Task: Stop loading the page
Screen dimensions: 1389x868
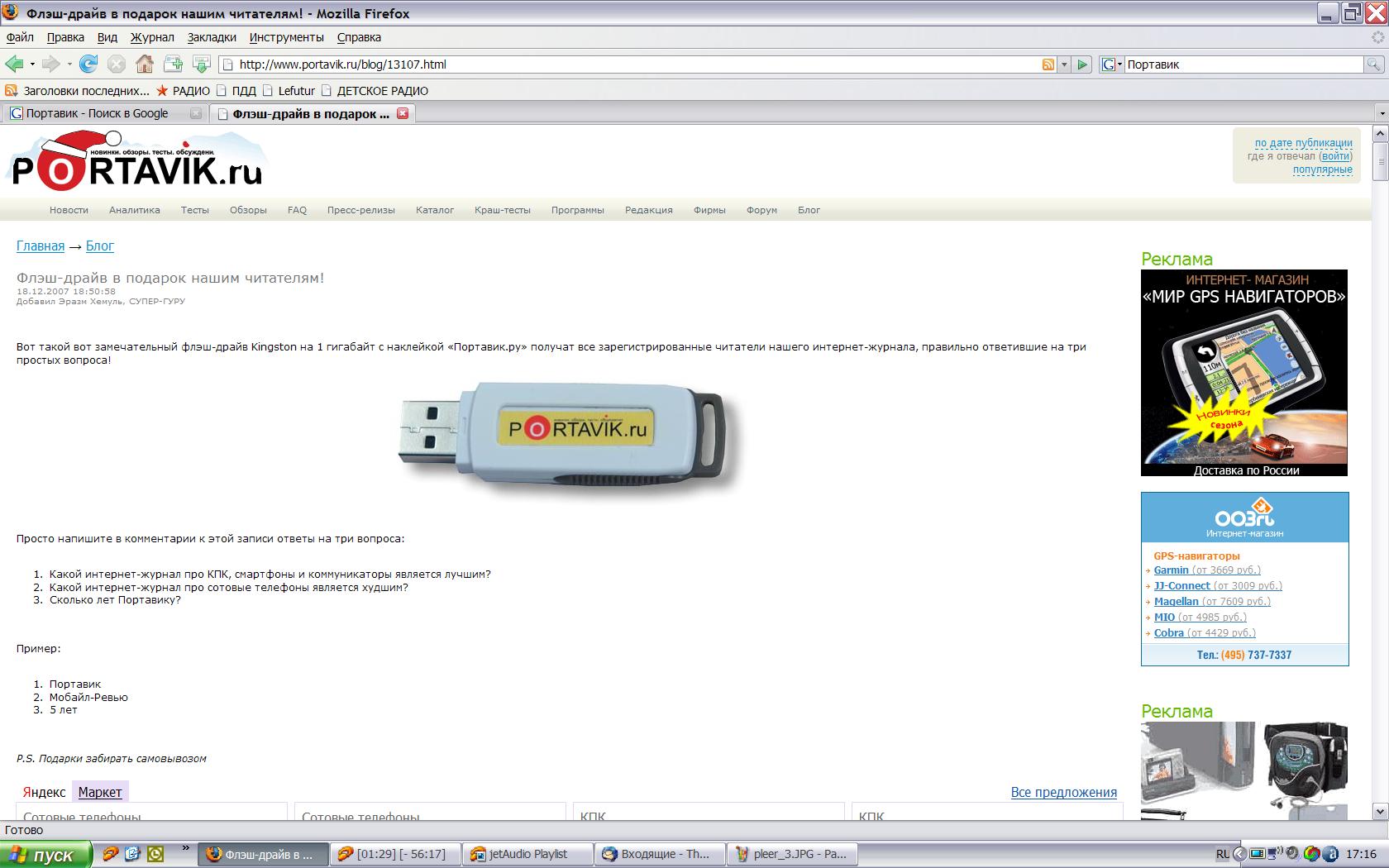Action: [x=117, y=64]
